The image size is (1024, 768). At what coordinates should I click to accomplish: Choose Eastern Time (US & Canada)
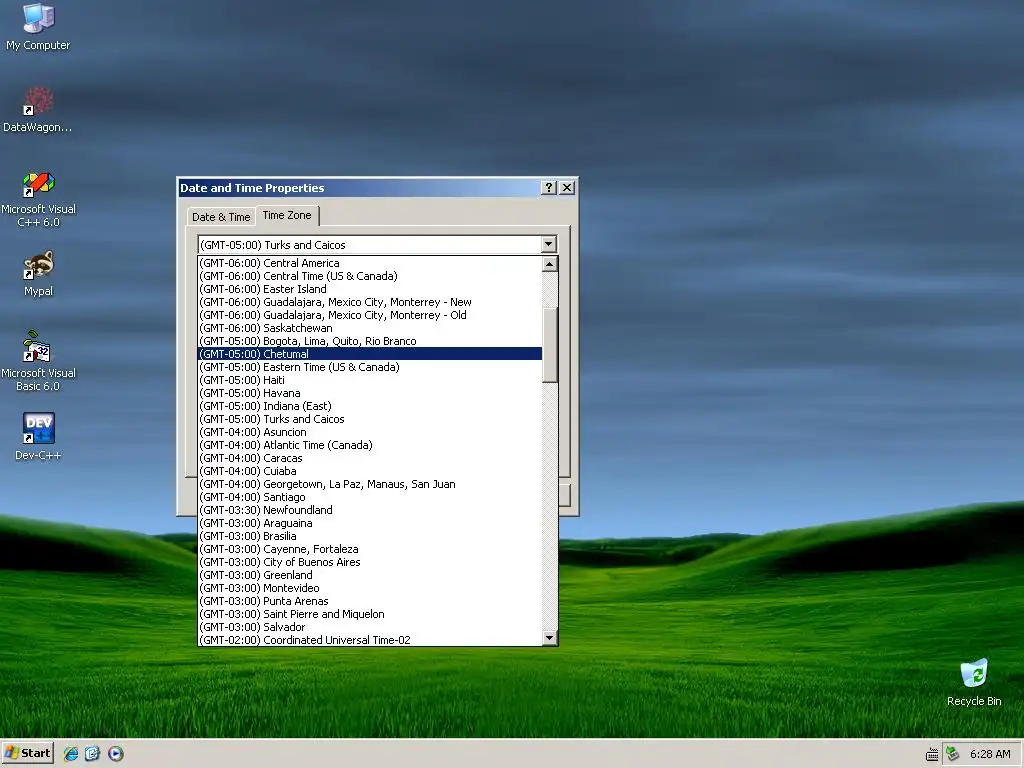[x=370, y=367]
